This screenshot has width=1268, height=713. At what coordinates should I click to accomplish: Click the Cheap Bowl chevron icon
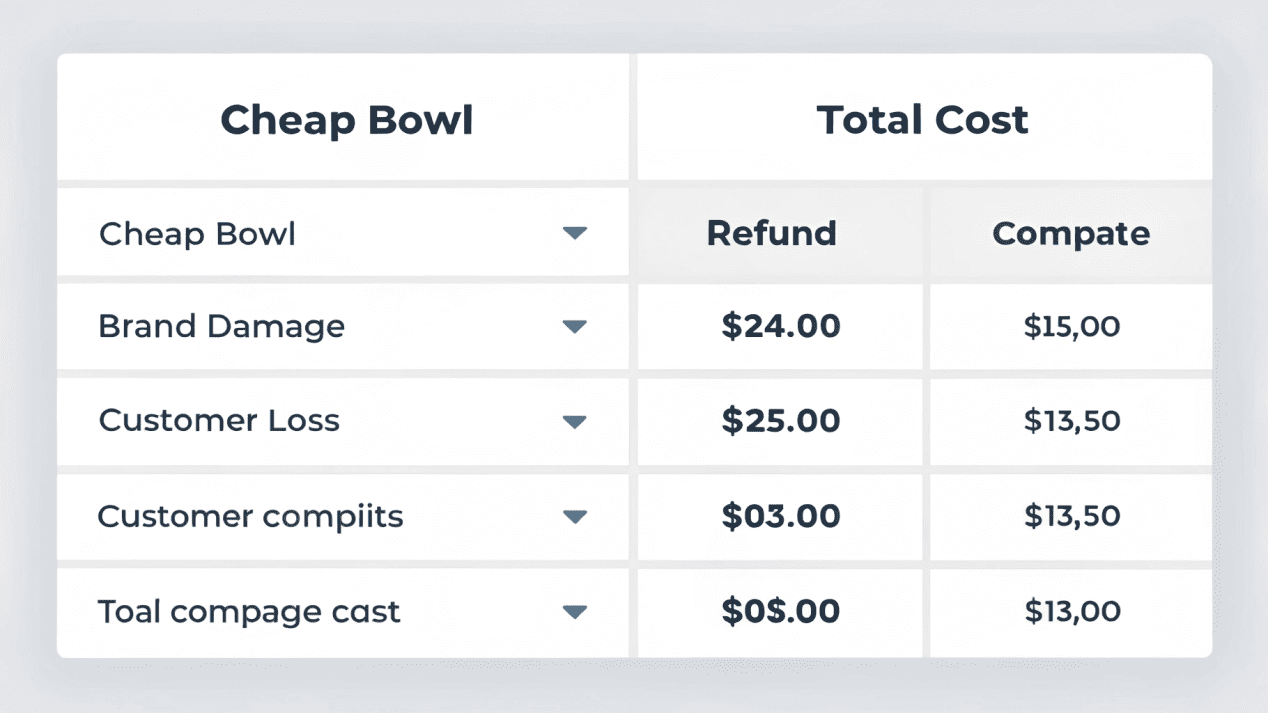click(x=575, y=233)
